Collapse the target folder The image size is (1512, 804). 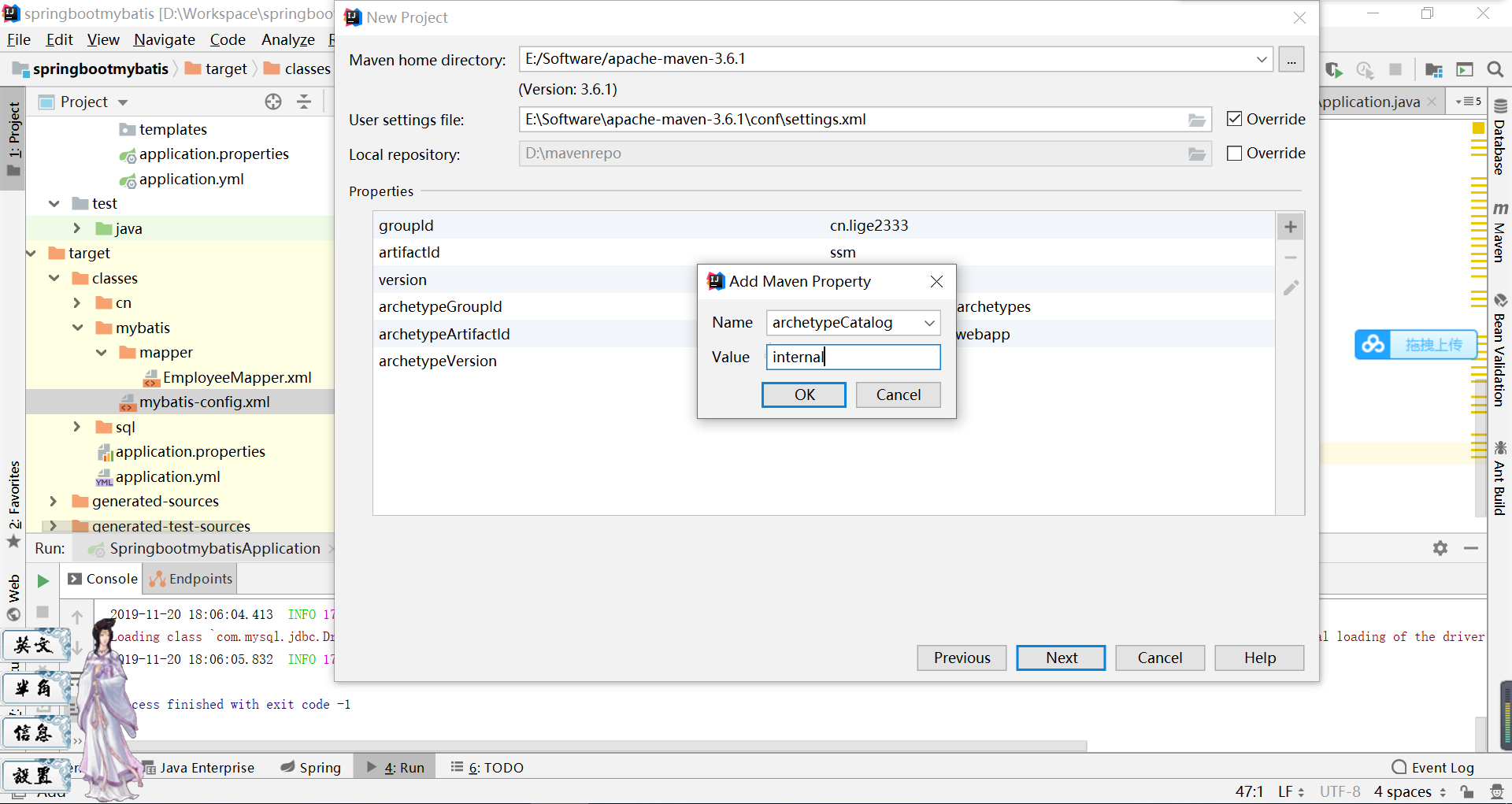click(31, 254)
